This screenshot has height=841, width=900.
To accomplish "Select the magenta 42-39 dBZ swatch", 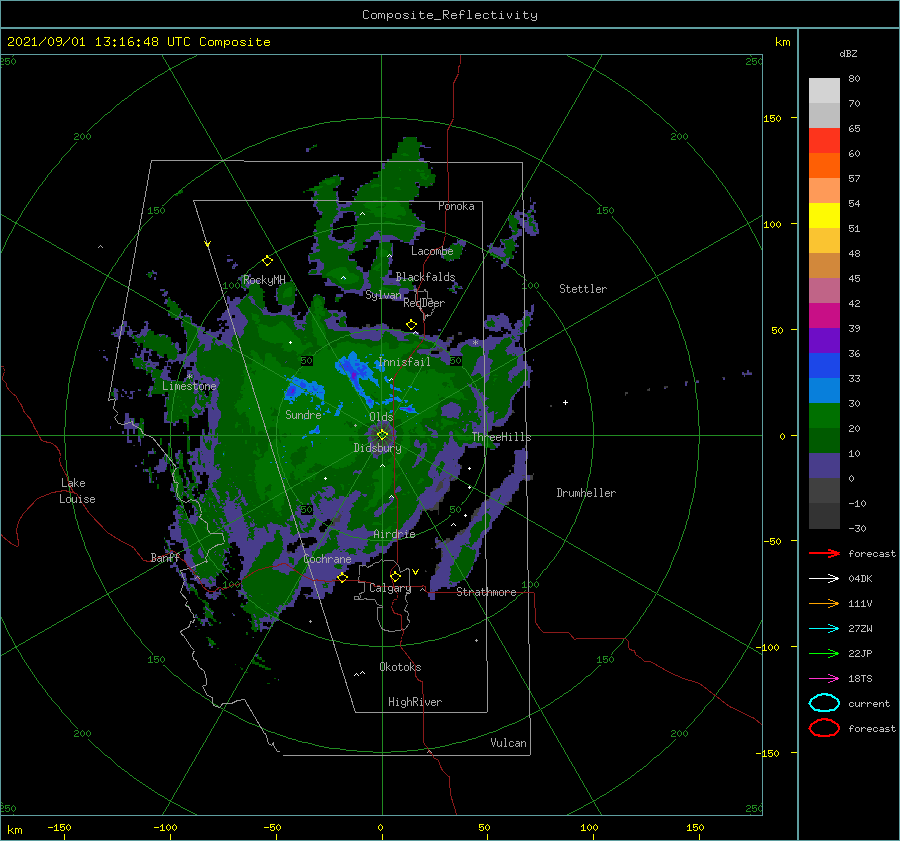I will click(x=824, y=316).
